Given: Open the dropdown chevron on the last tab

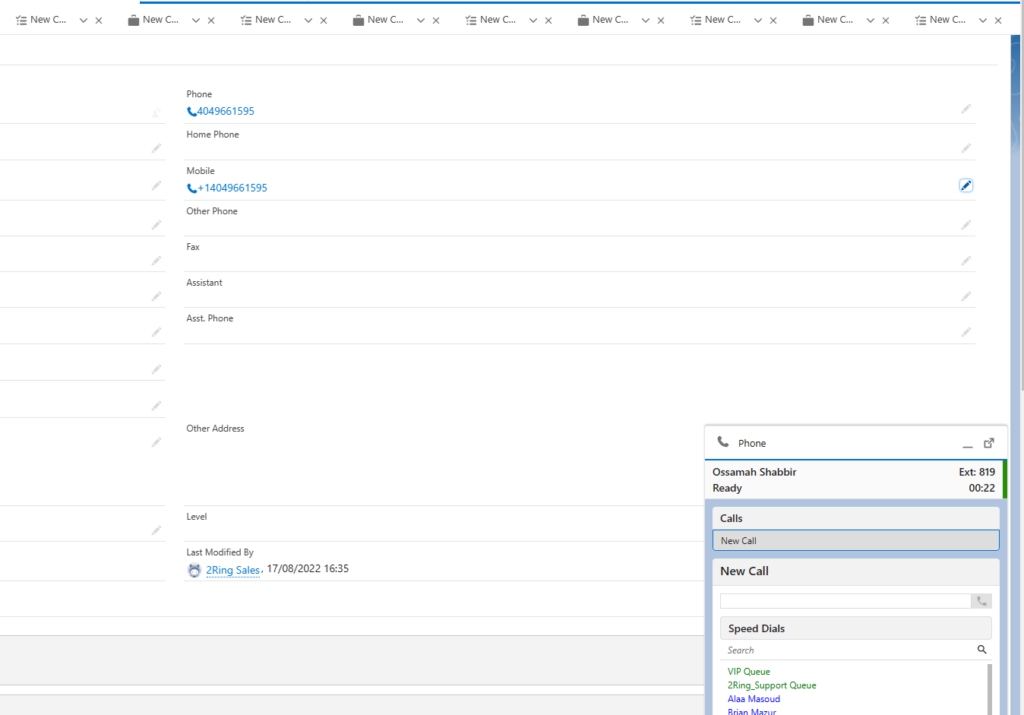Looking at the screenshot, I should click(x=983, y=19).
